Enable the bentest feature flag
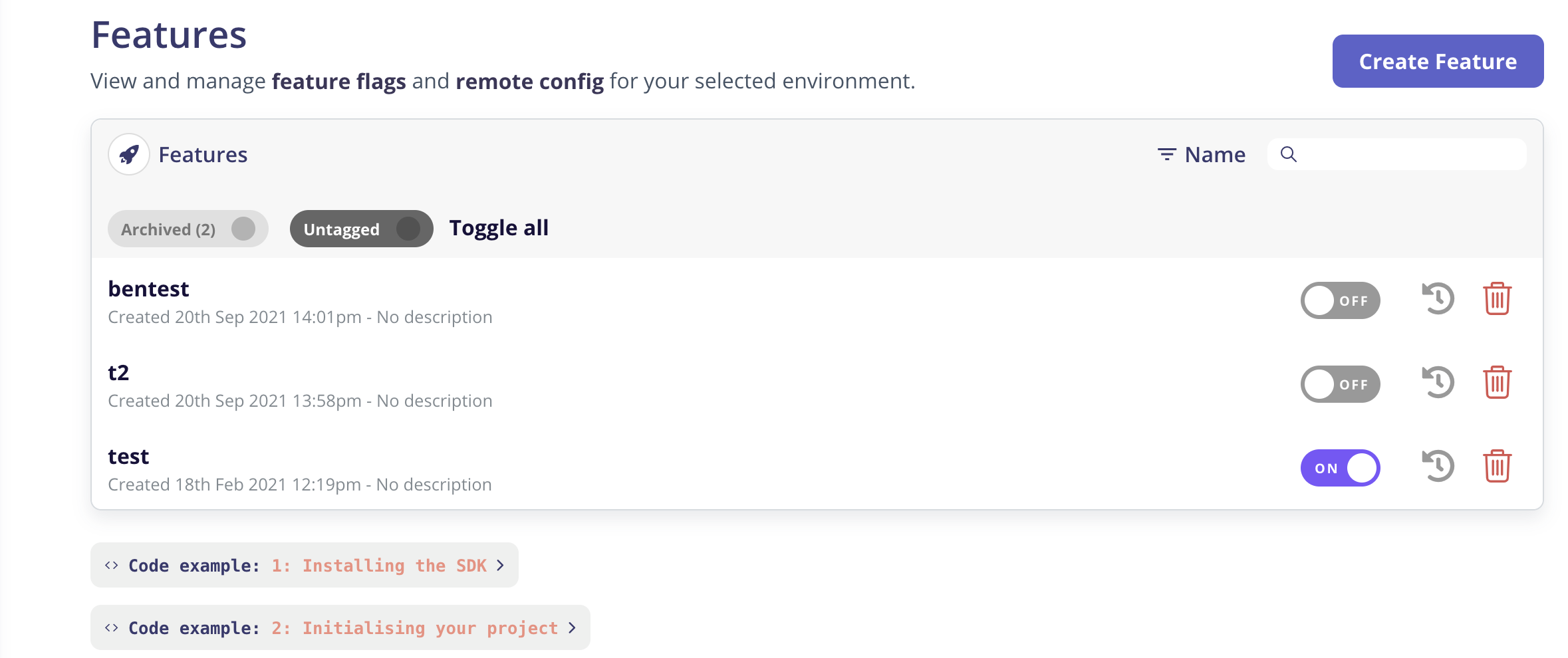This screenshot has height=658, width=1568. pos(1340,300)
